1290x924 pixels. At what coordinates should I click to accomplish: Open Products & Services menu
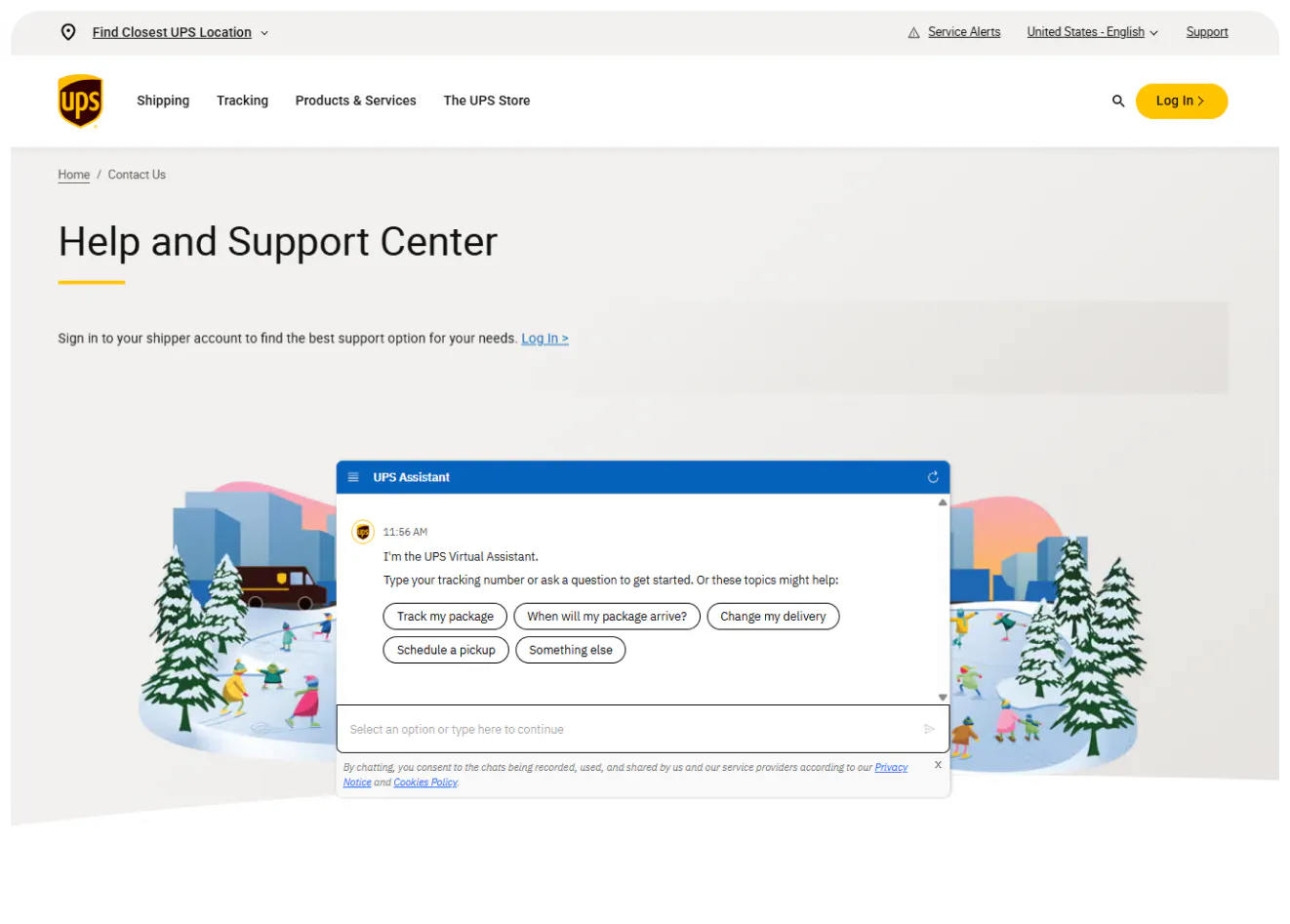355,100
